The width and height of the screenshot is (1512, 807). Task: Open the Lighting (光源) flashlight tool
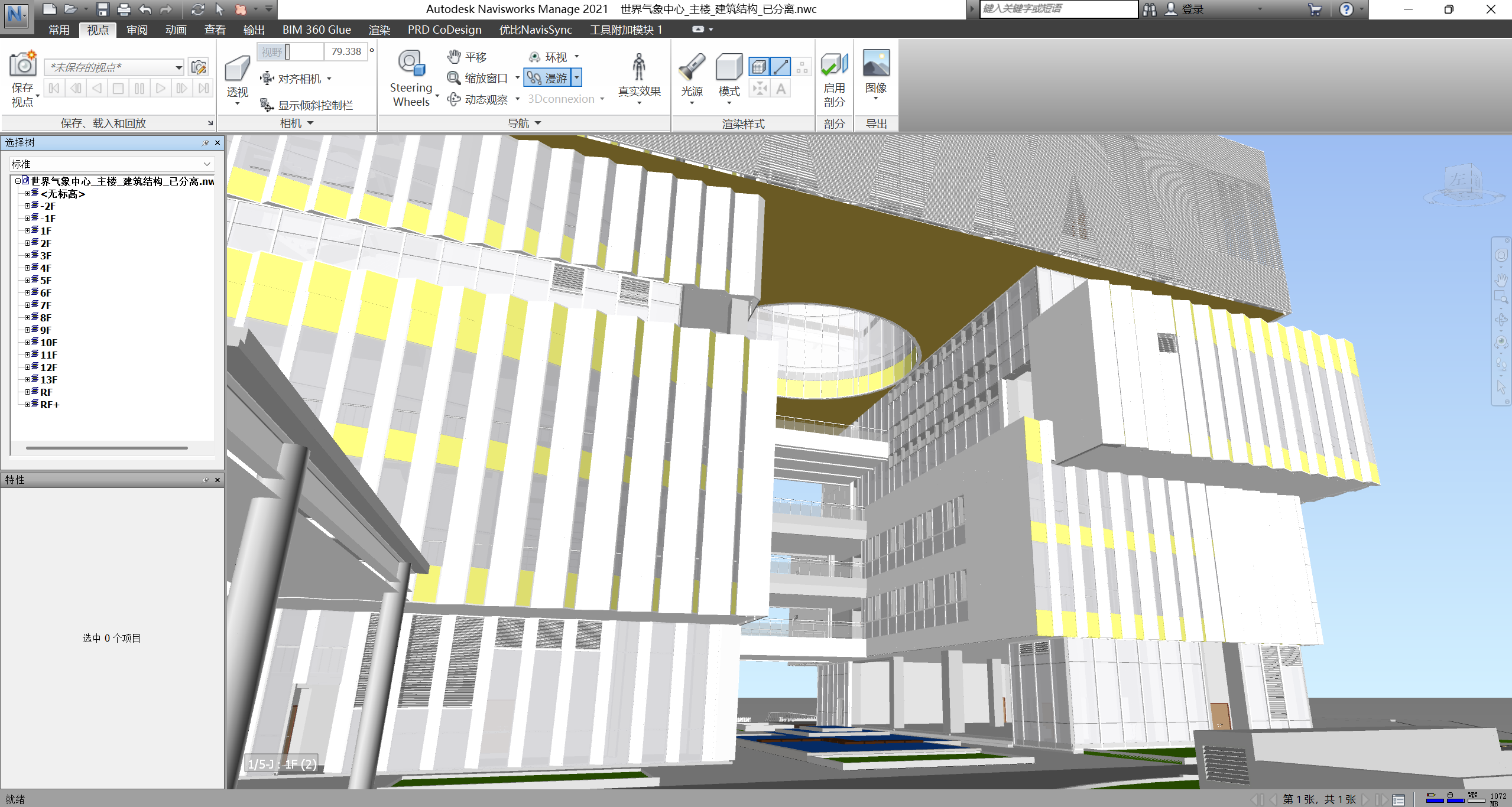tap(692, 68)
